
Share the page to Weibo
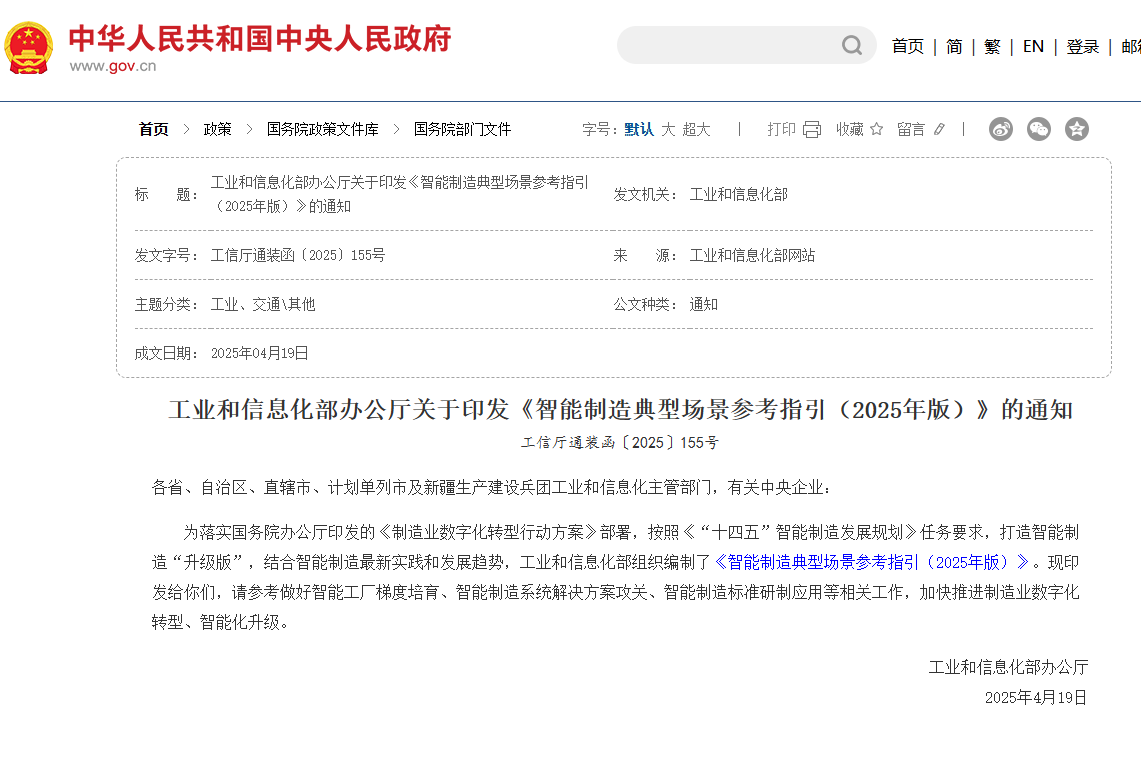click(1001, 129)
